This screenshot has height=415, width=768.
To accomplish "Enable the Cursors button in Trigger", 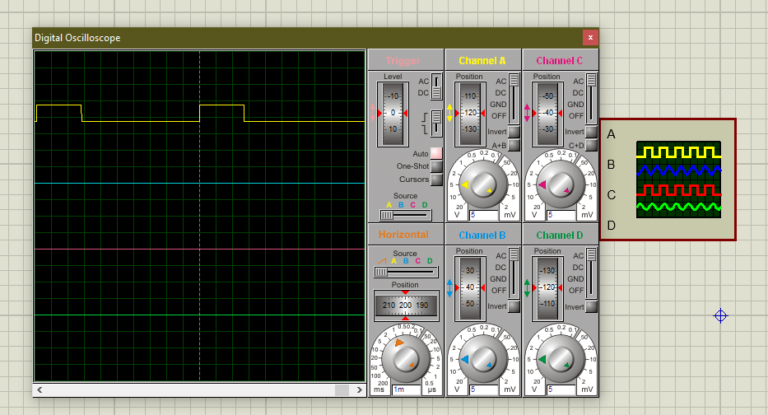I will [436, 179].
